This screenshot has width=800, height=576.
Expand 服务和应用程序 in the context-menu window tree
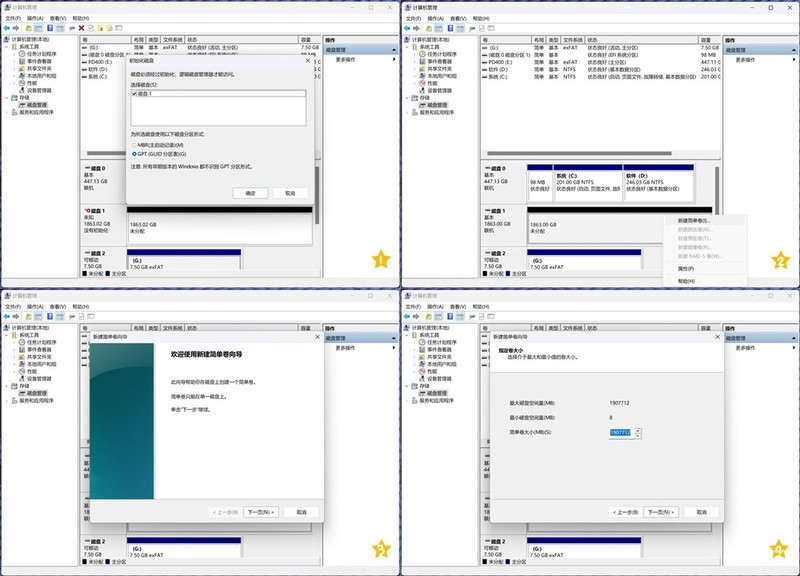click(x=407, y=112)
